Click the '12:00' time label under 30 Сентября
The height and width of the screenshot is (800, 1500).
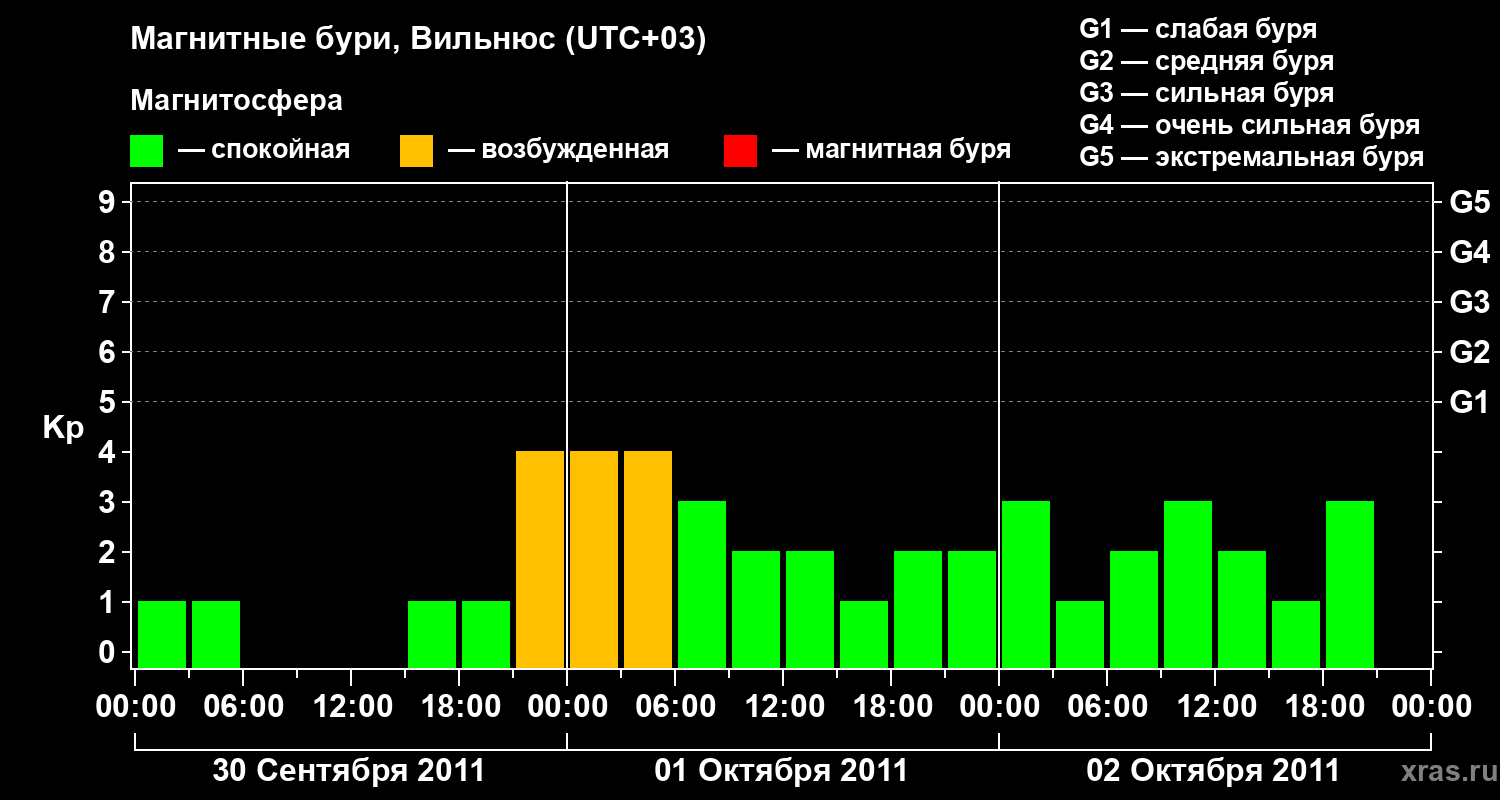pos(351,707)
